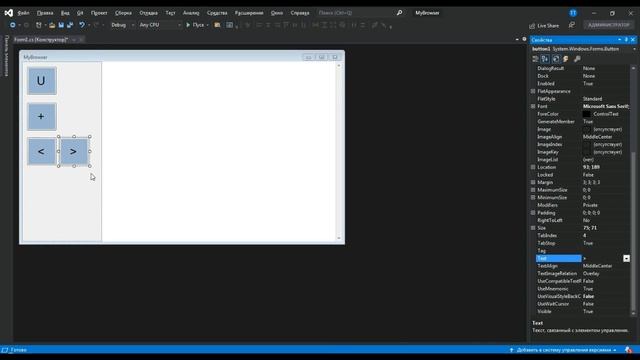This screenshot has width=640, height=360.
Task: Show properties by category icon
Action: pyautogui.click(x=535, y=59)
